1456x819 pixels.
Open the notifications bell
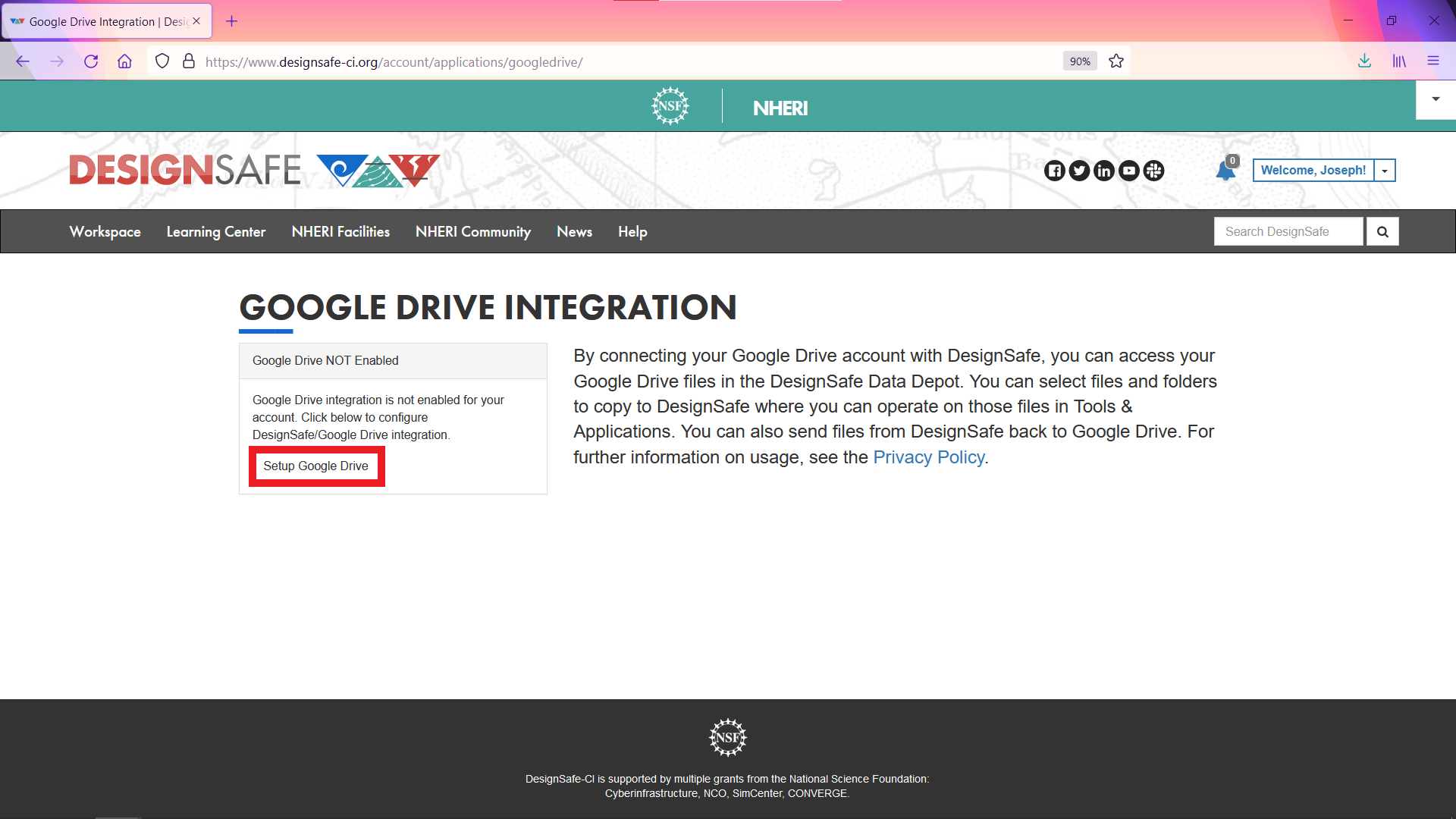coord(1225,171)
